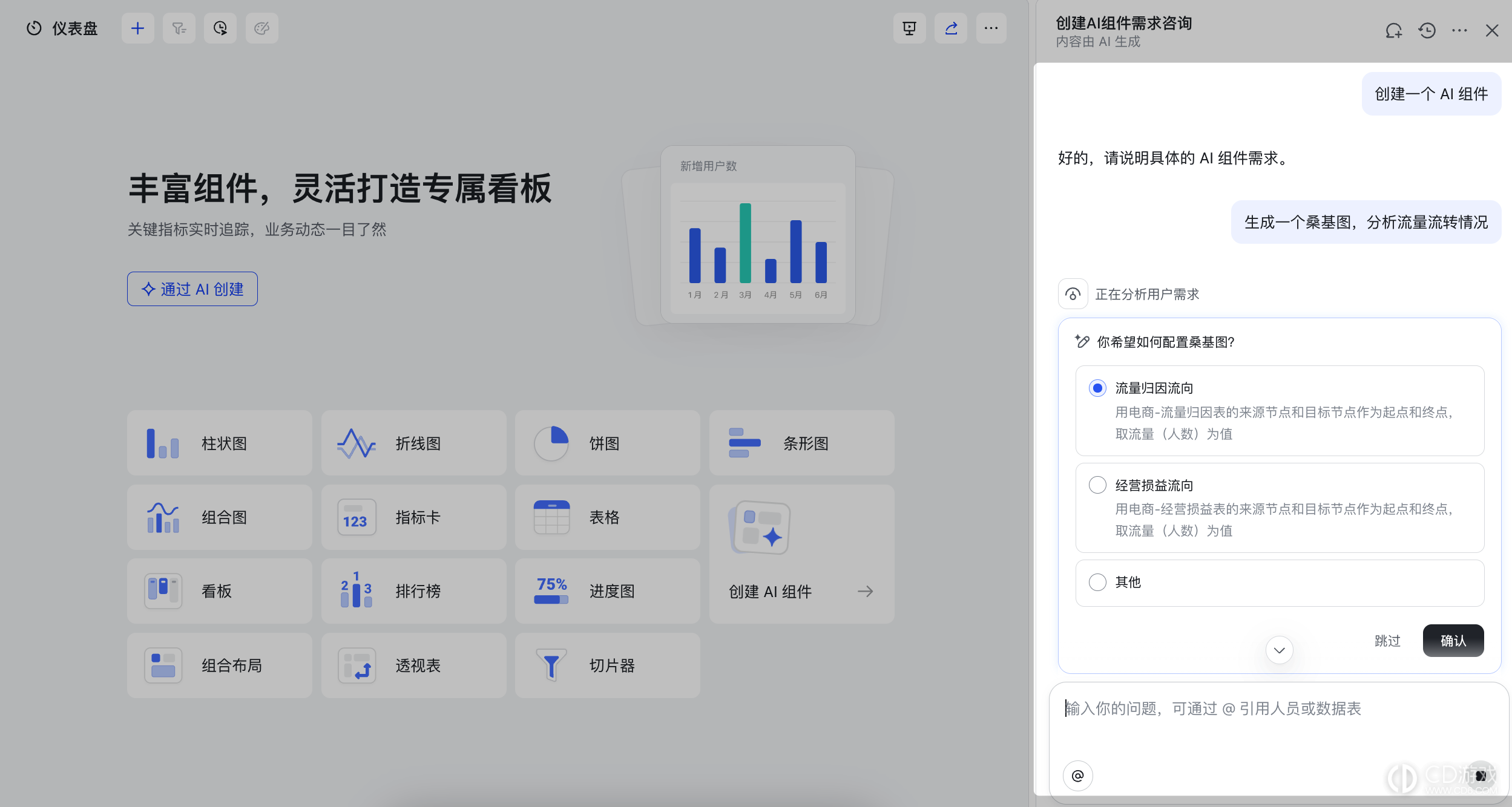Click the message 生成一个桑基图，分析流量流转情况

pos(1366,222)
